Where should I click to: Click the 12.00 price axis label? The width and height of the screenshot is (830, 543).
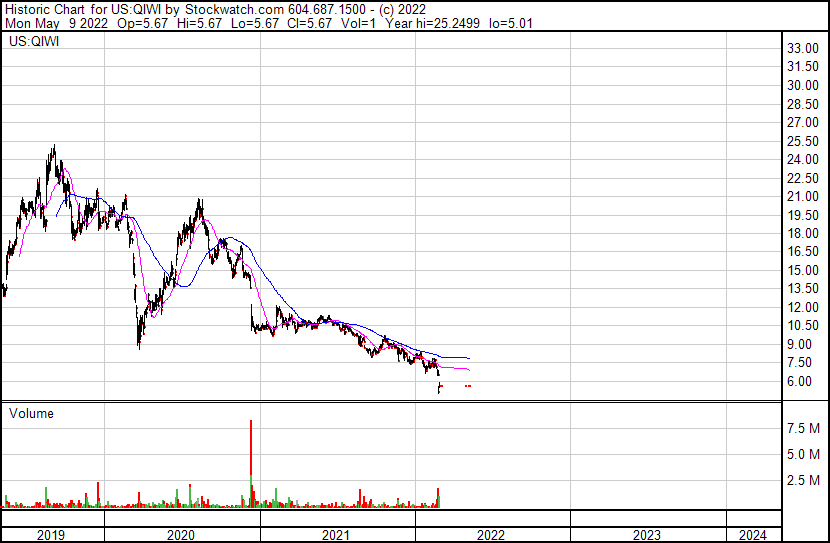pos(803,307)
